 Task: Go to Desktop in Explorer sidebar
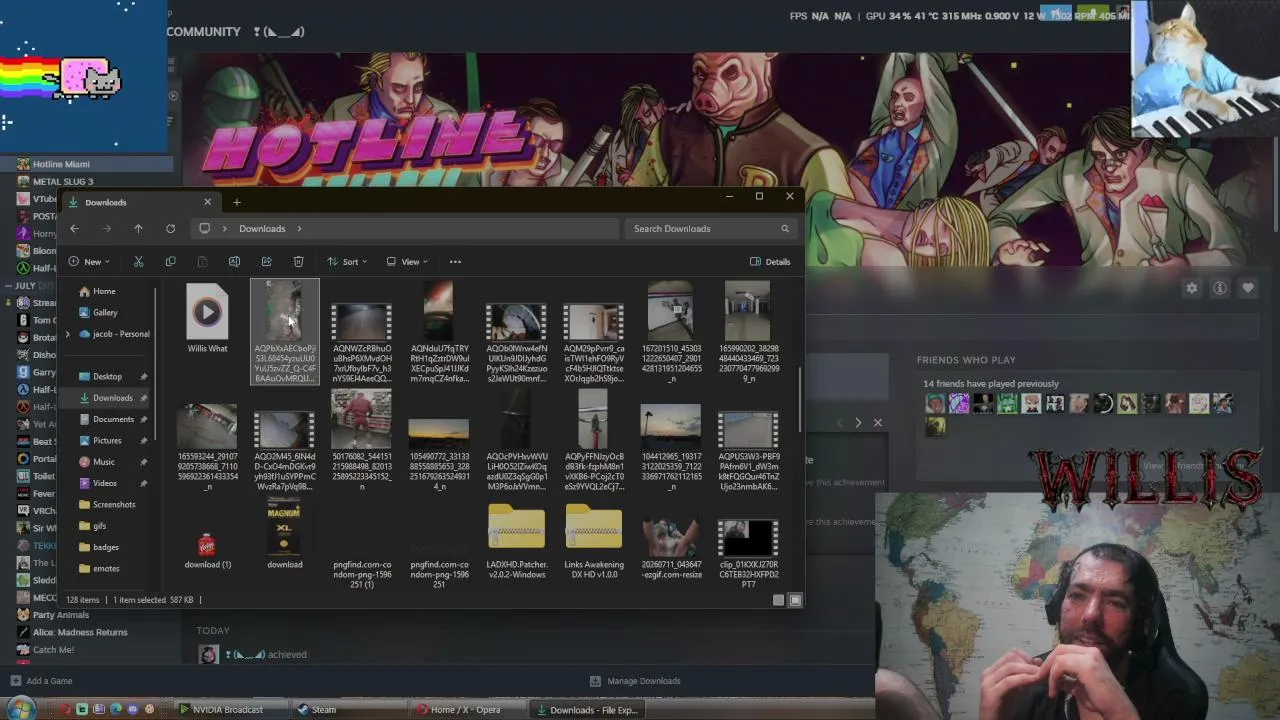[x=107, y=377]
